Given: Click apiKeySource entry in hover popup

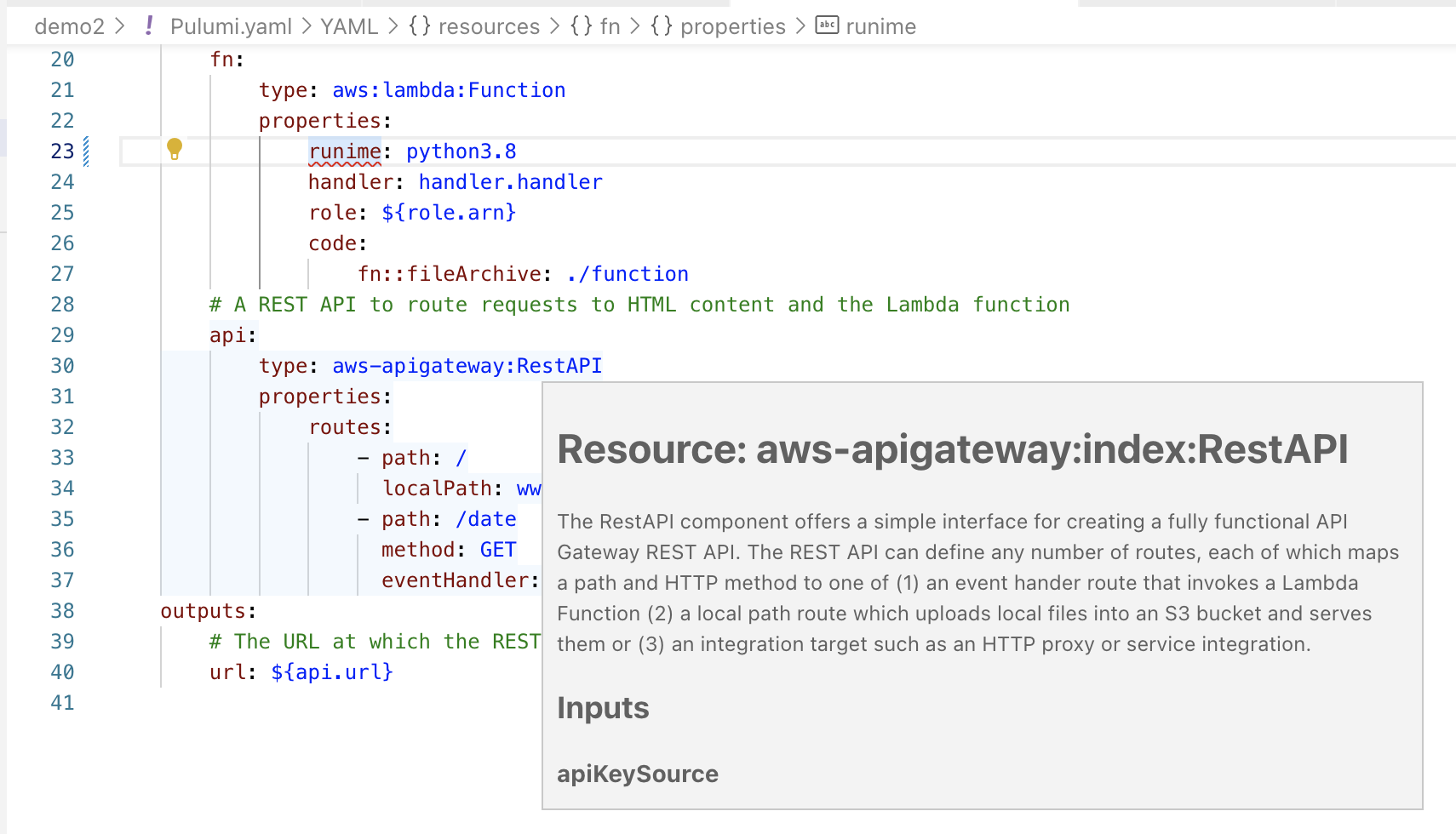Looking at the screenshot, I should tap(638, 774).
